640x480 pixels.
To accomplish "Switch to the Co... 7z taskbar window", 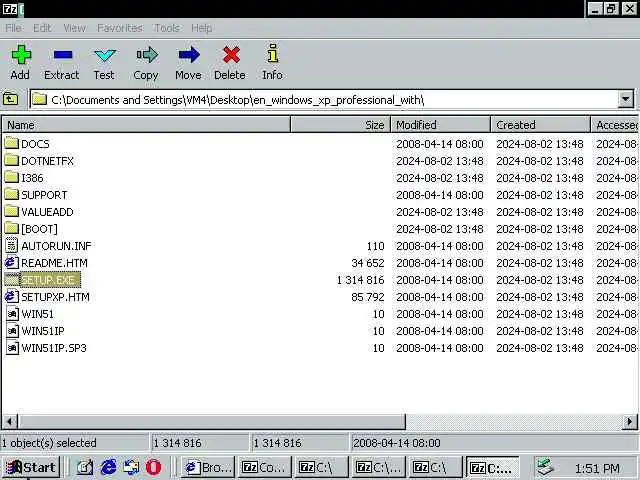I will coord(264,467).
